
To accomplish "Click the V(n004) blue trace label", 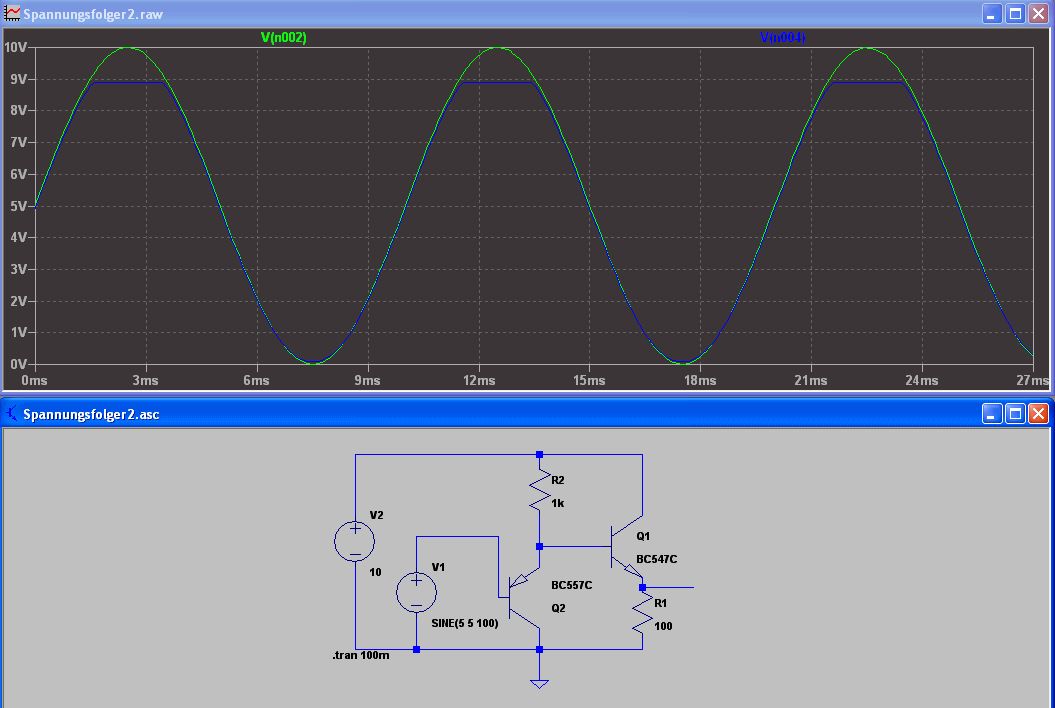I will pyautogui.click(x=783, y=37).
